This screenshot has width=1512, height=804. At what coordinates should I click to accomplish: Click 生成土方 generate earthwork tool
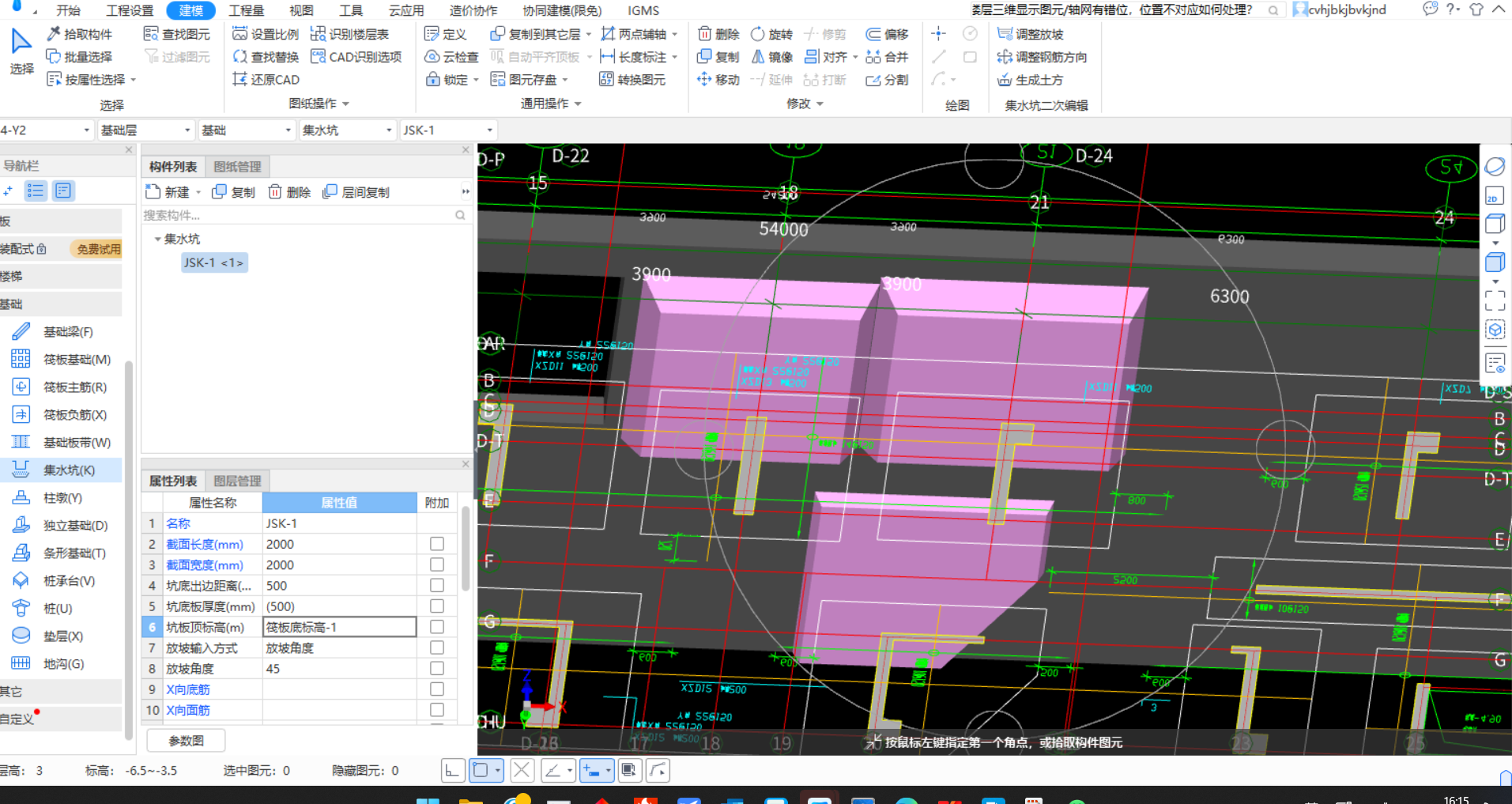click(1031, 80)
